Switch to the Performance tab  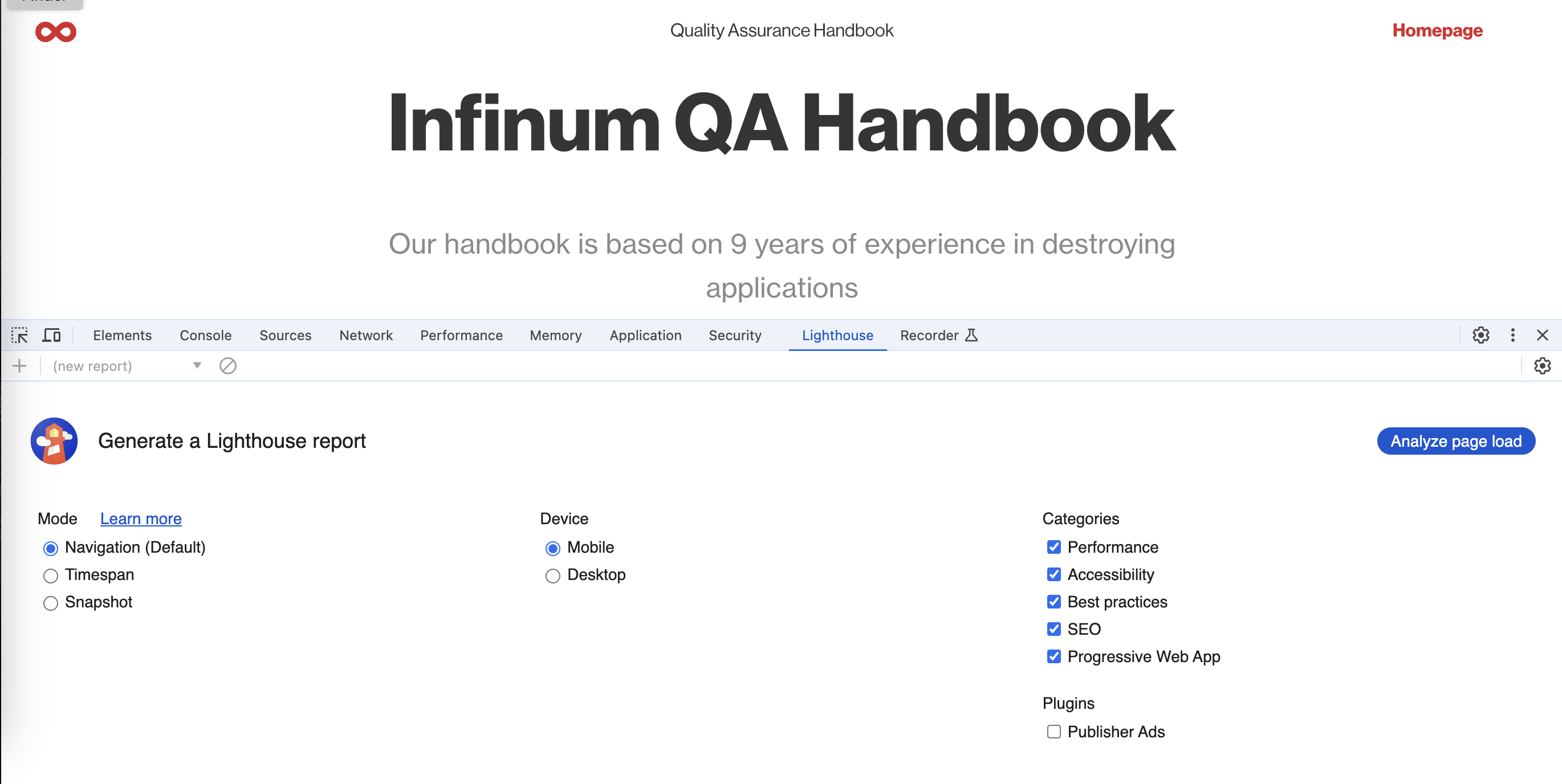(461, 335)
